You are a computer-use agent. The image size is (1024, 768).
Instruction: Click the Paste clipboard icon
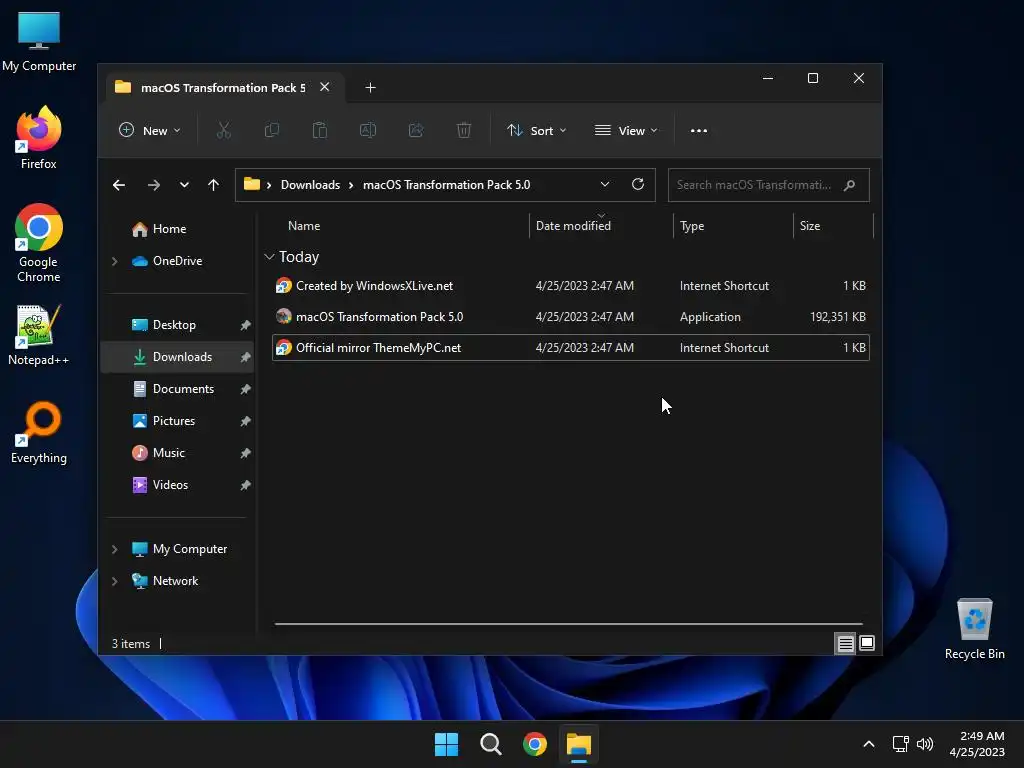coord(320,131)
